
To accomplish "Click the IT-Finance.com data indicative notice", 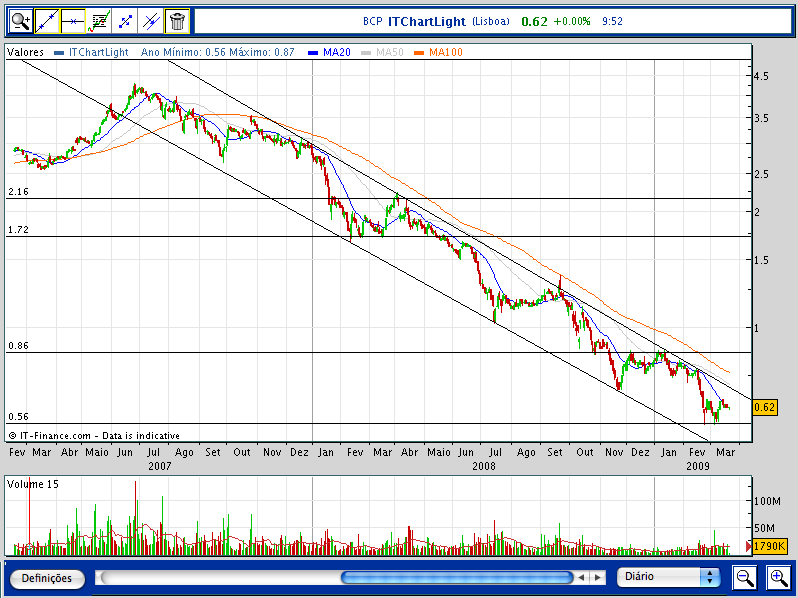I will (94, 436).
